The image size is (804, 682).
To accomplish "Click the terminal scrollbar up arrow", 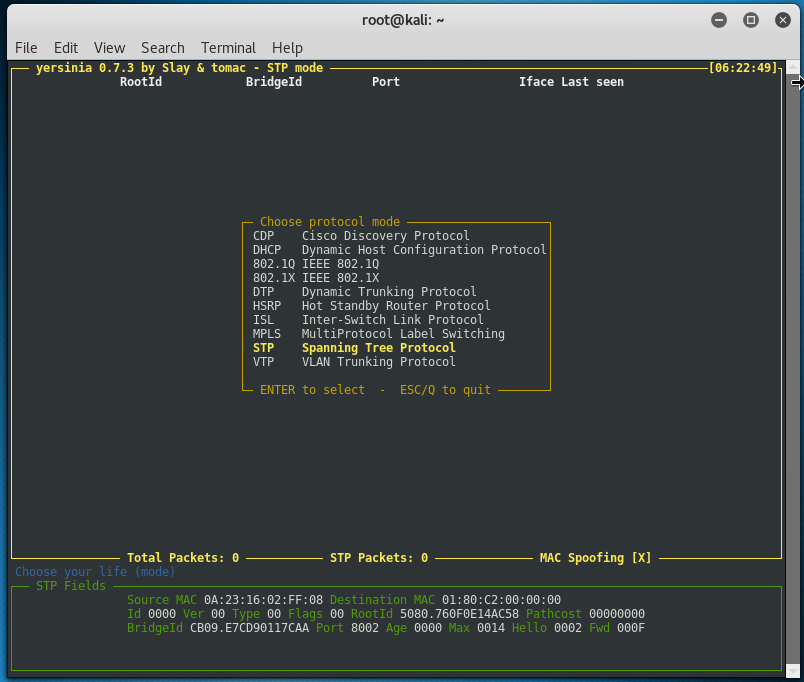I will click(793, 66).
